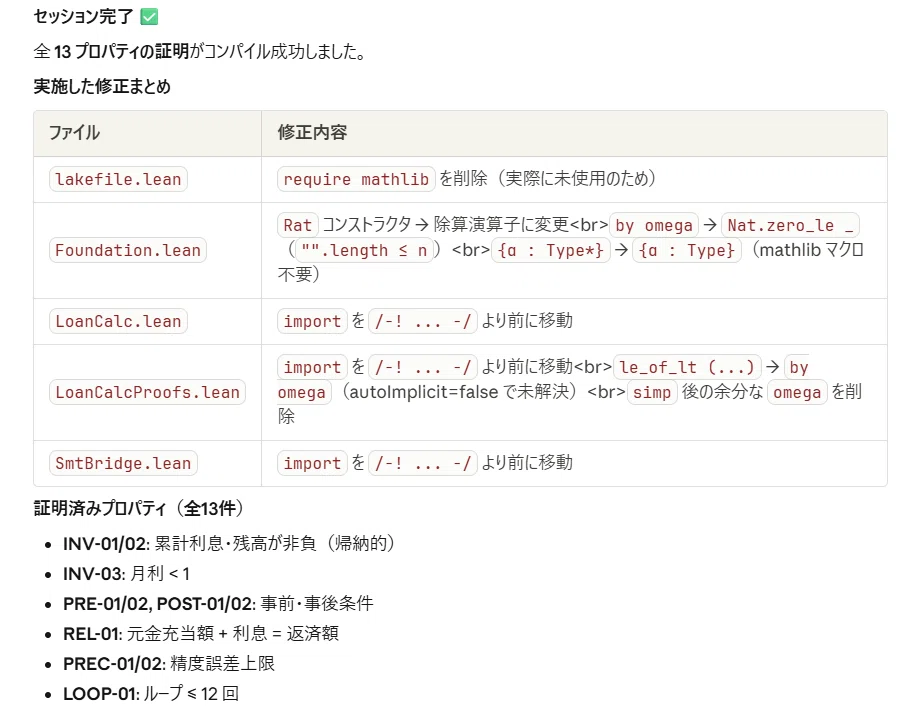This screenshot has height=708, width=912.
Task: Click the 実施した修正まとめ heading
Action: tap(102, 87)
